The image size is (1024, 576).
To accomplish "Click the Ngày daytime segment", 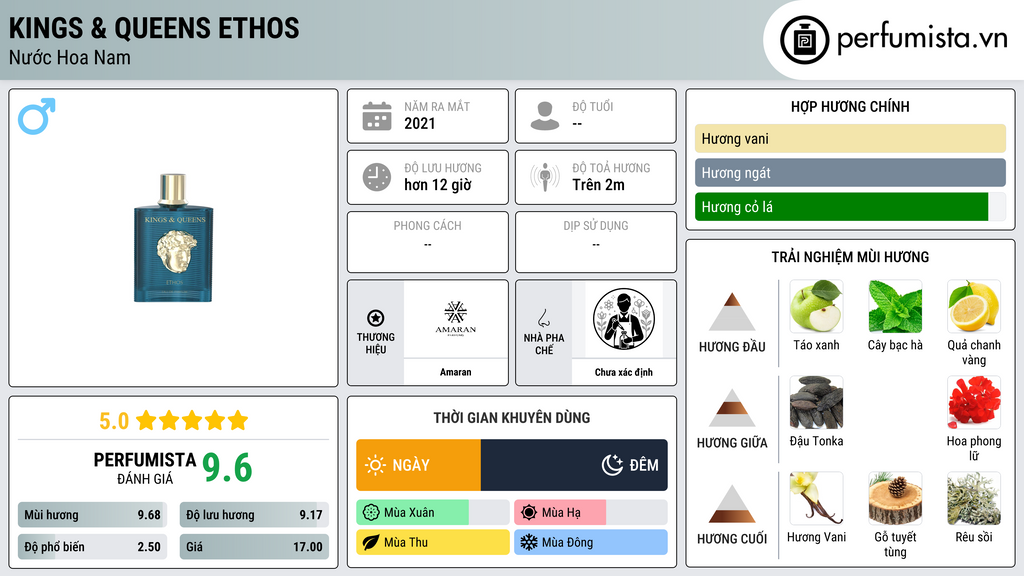I will [419, 465].
